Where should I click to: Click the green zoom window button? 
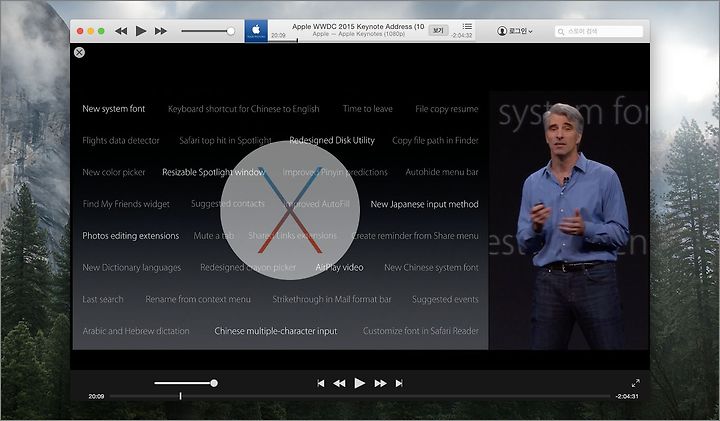101,31
